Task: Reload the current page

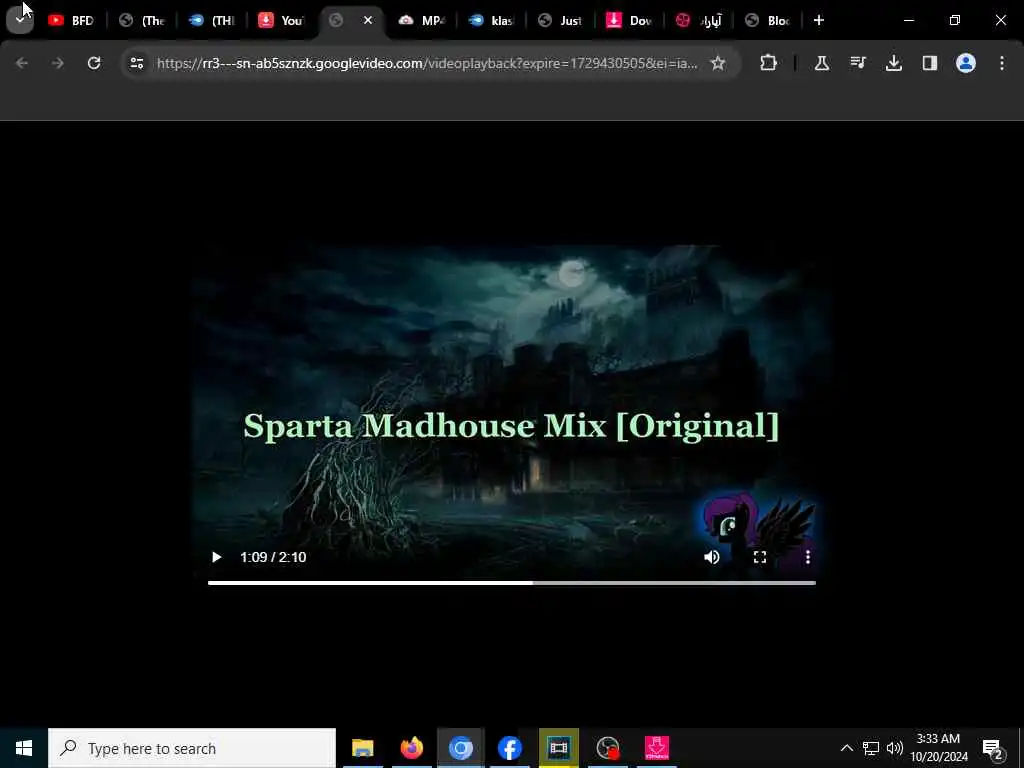Action: [x=94, y=63]
